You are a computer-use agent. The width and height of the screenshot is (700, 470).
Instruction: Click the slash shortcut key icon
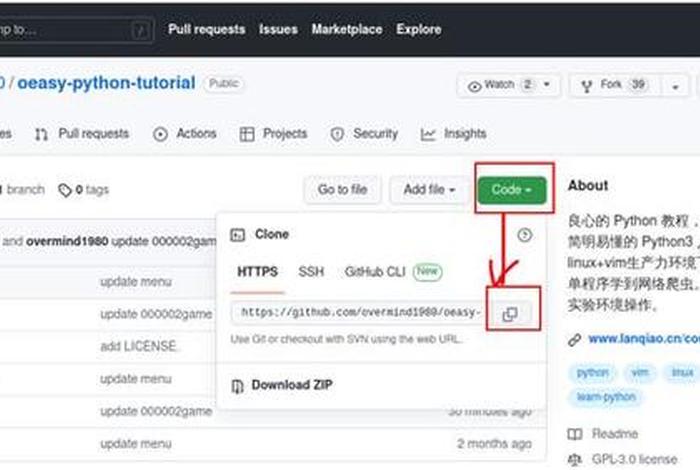(140, 30)
